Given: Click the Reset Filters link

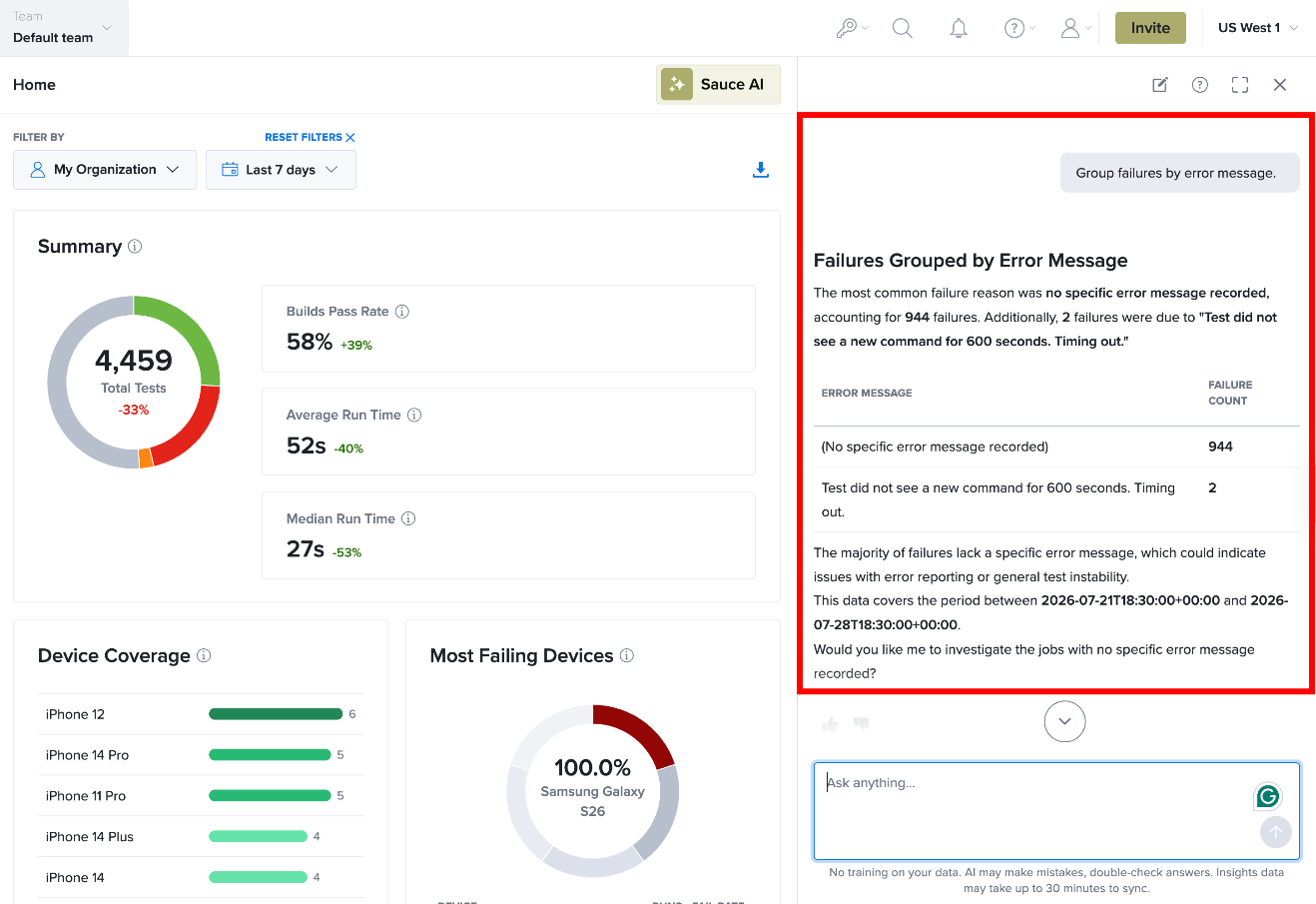Looking at the screenshot, I should (x=310, y=137).
